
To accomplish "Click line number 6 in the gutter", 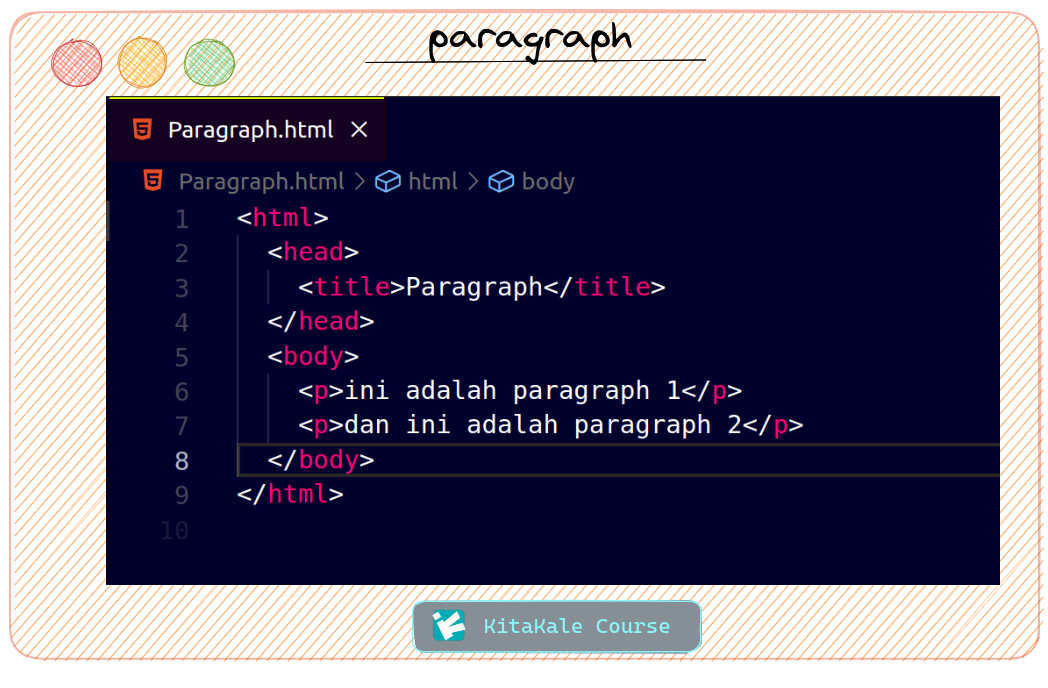I will [x=182, y=392].
